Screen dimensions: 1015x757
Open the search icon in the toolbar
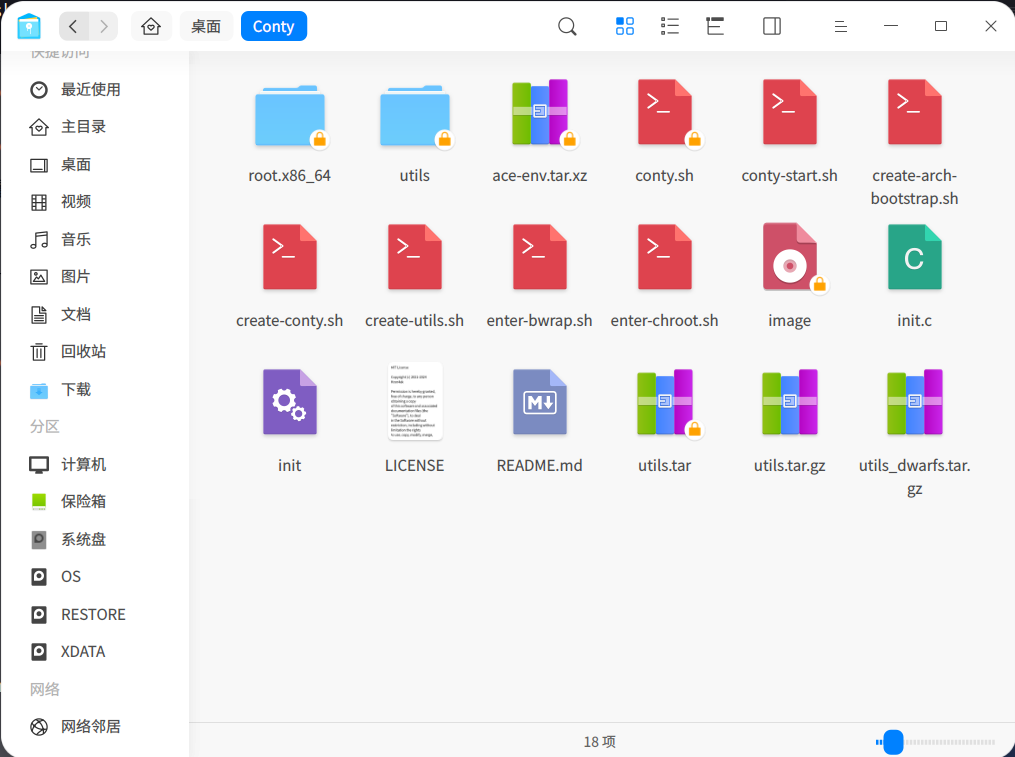tap(567, 27)
